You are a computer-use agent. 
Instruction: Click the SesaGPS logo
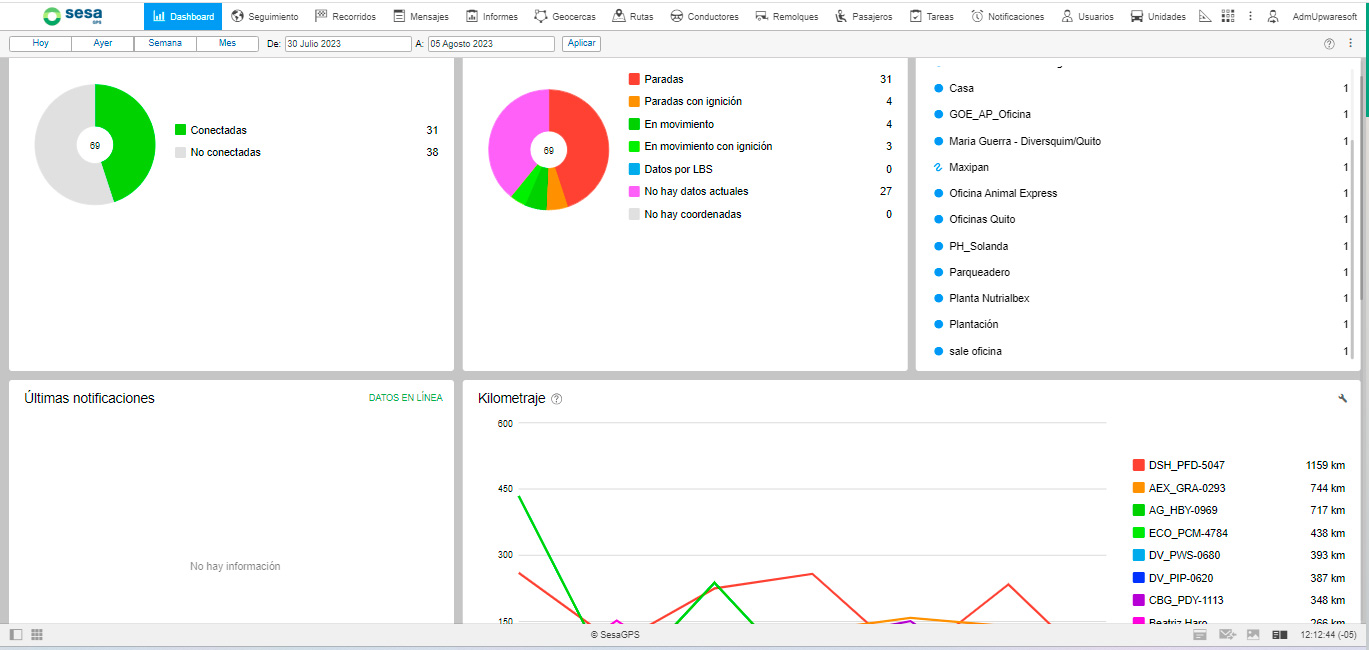pyautogui.click(x=73, y=16)
